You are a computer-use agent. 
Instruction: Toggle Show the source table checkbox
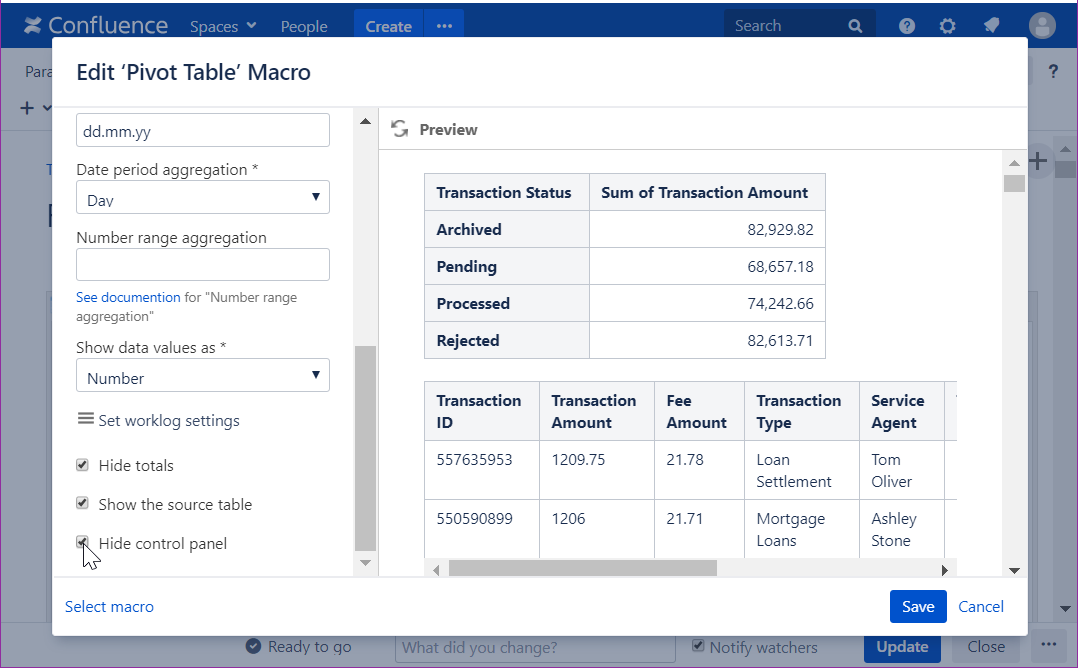click(83, 504)
